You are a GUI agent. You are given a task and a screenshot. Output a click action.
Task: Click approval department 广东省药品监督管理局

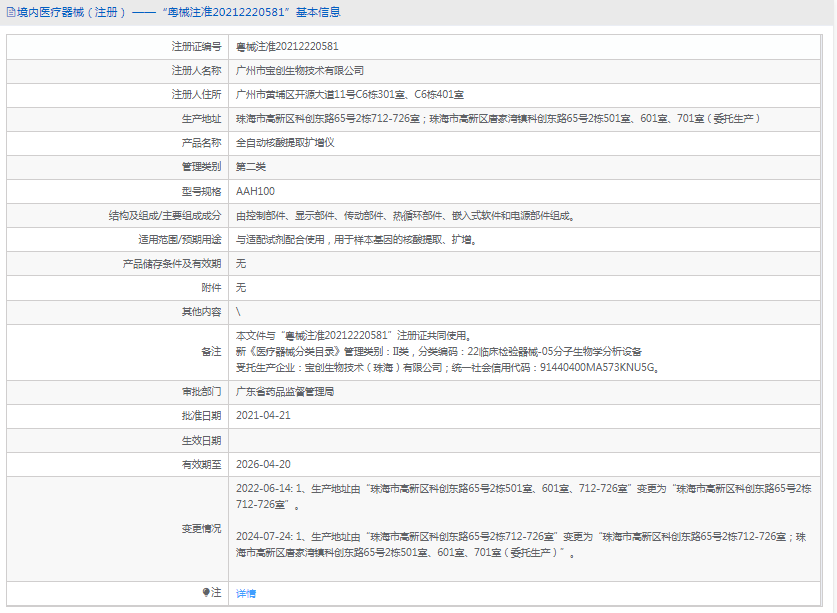click(285, 391)
